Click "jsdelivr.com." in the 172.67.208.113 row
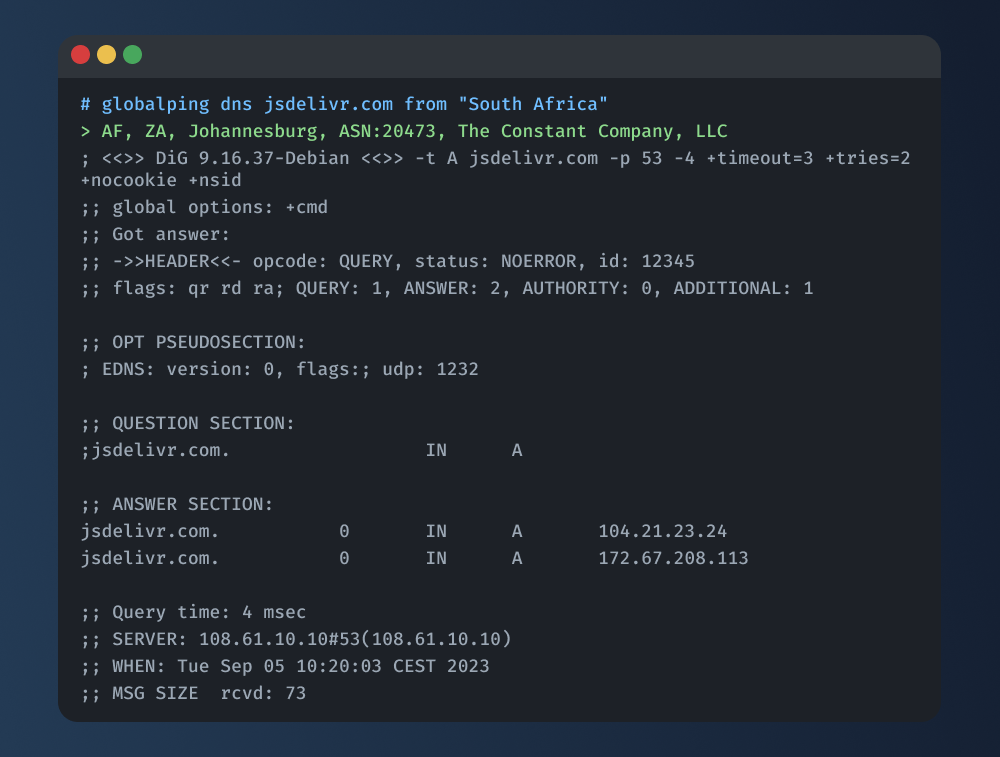The width and height of the screenshot is (1000, 757). [150, 558]
